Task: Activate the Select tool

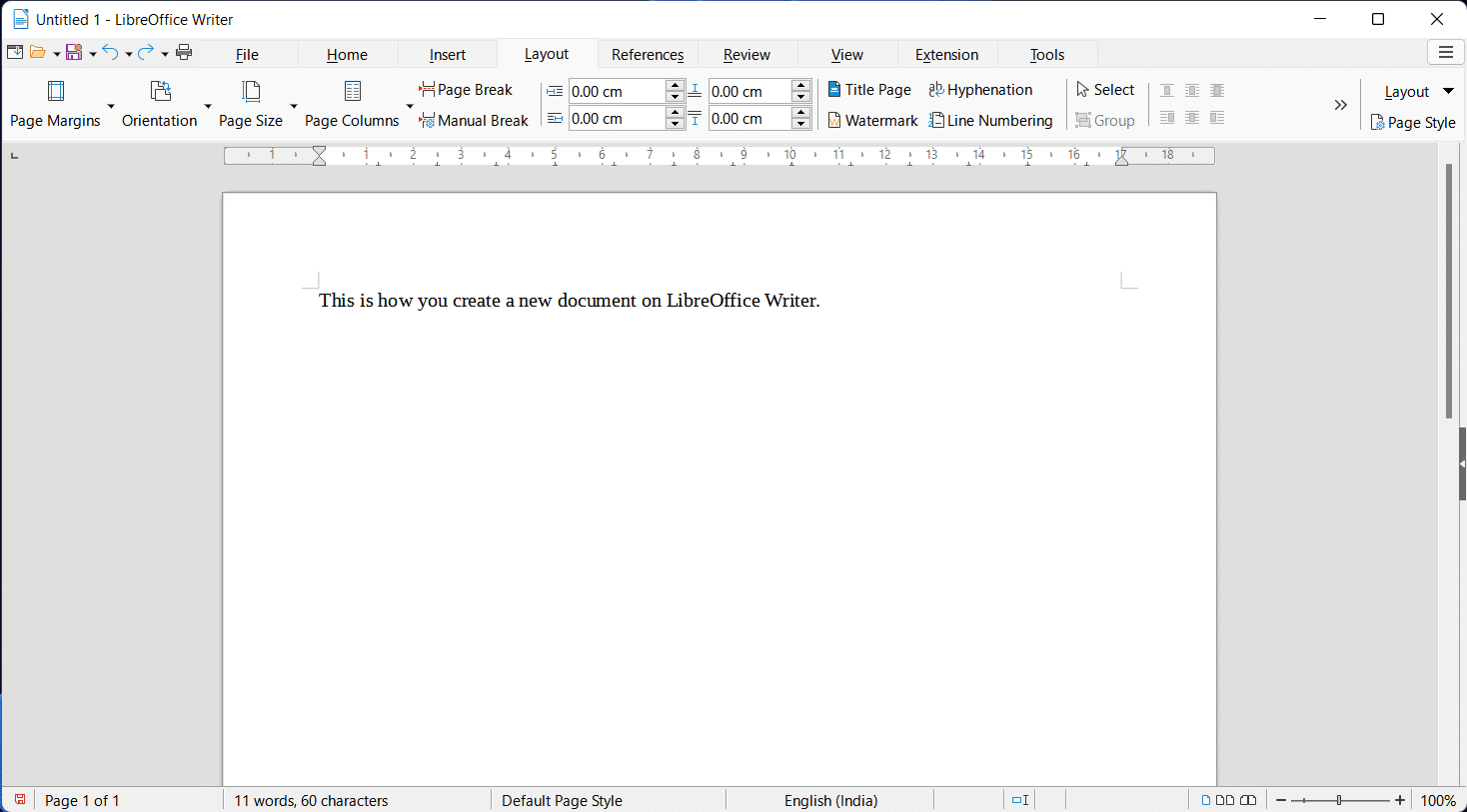Action: click(x=1105, y=90)
